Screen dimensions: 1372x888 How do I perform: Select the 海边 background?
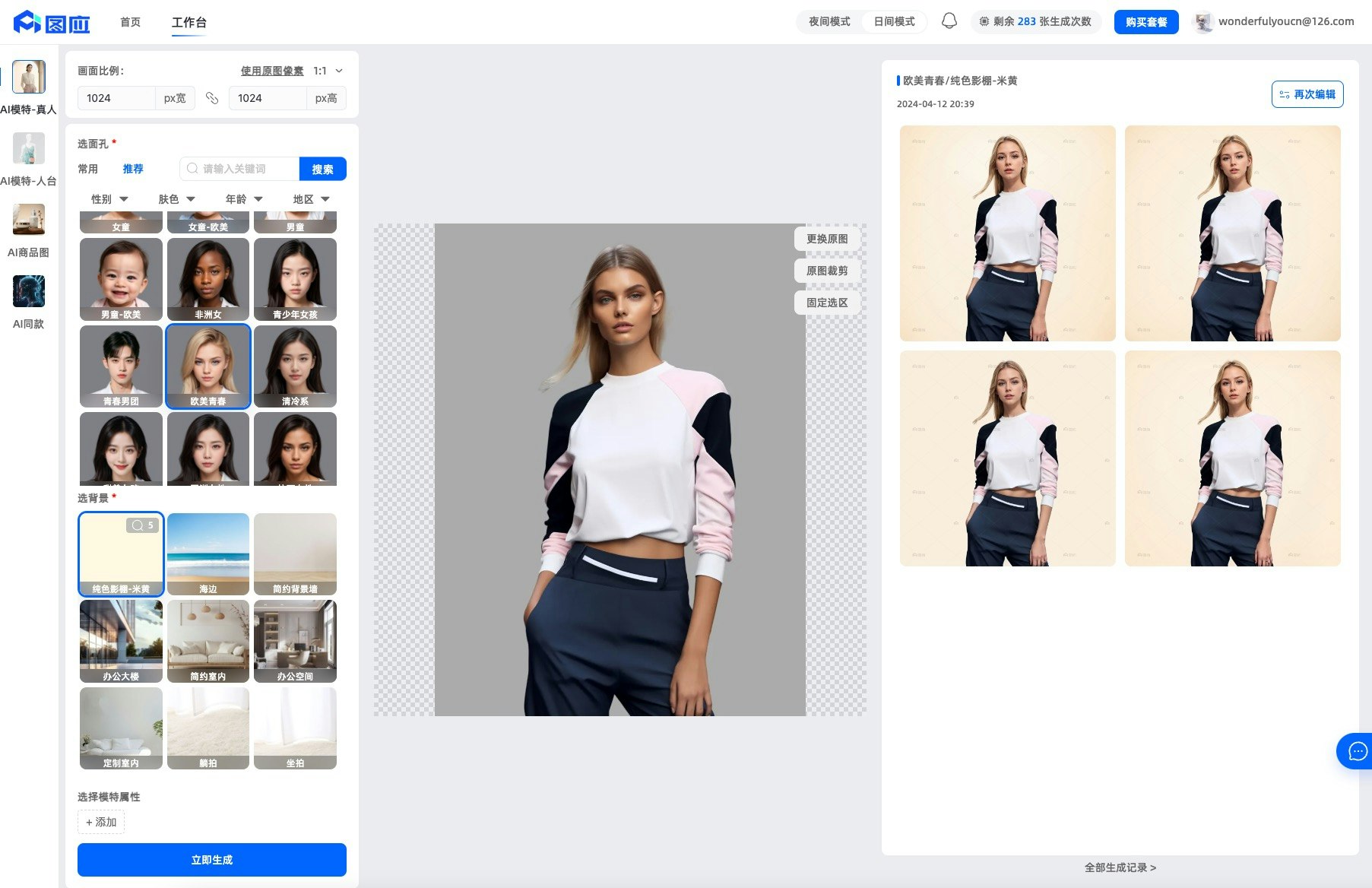pyautogui.click(x=208, y=554)
